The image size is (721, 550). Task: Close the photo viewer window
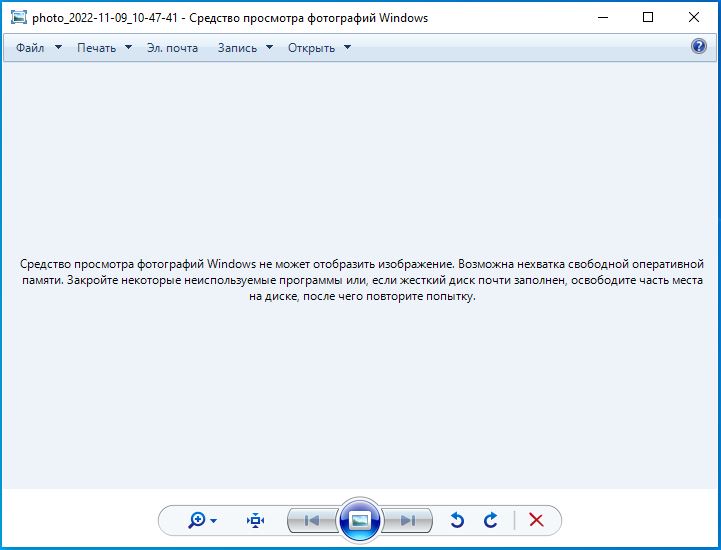(x=694, y=17)
